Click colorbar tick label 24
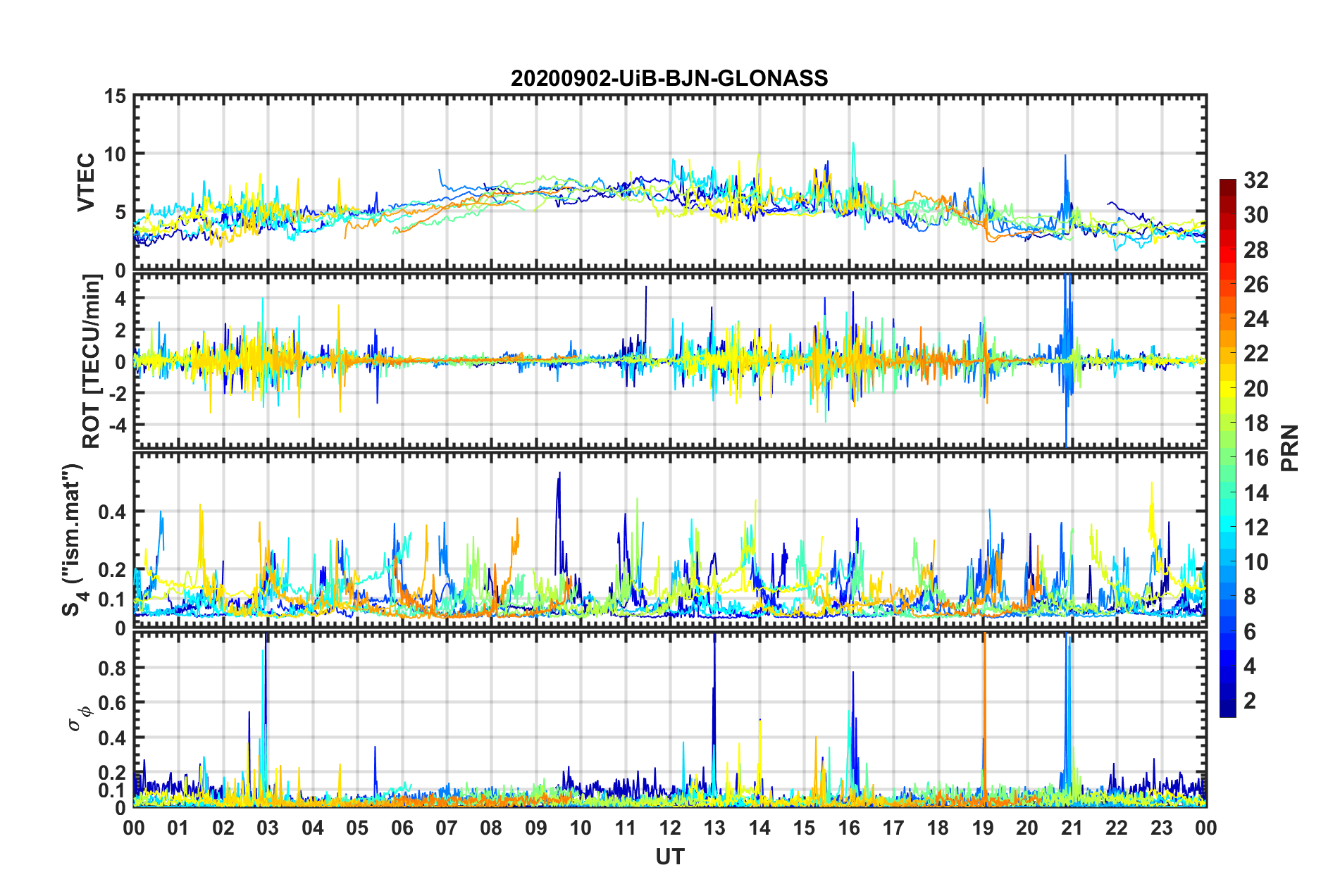The image size is (1340, 896). (1255, 319)
